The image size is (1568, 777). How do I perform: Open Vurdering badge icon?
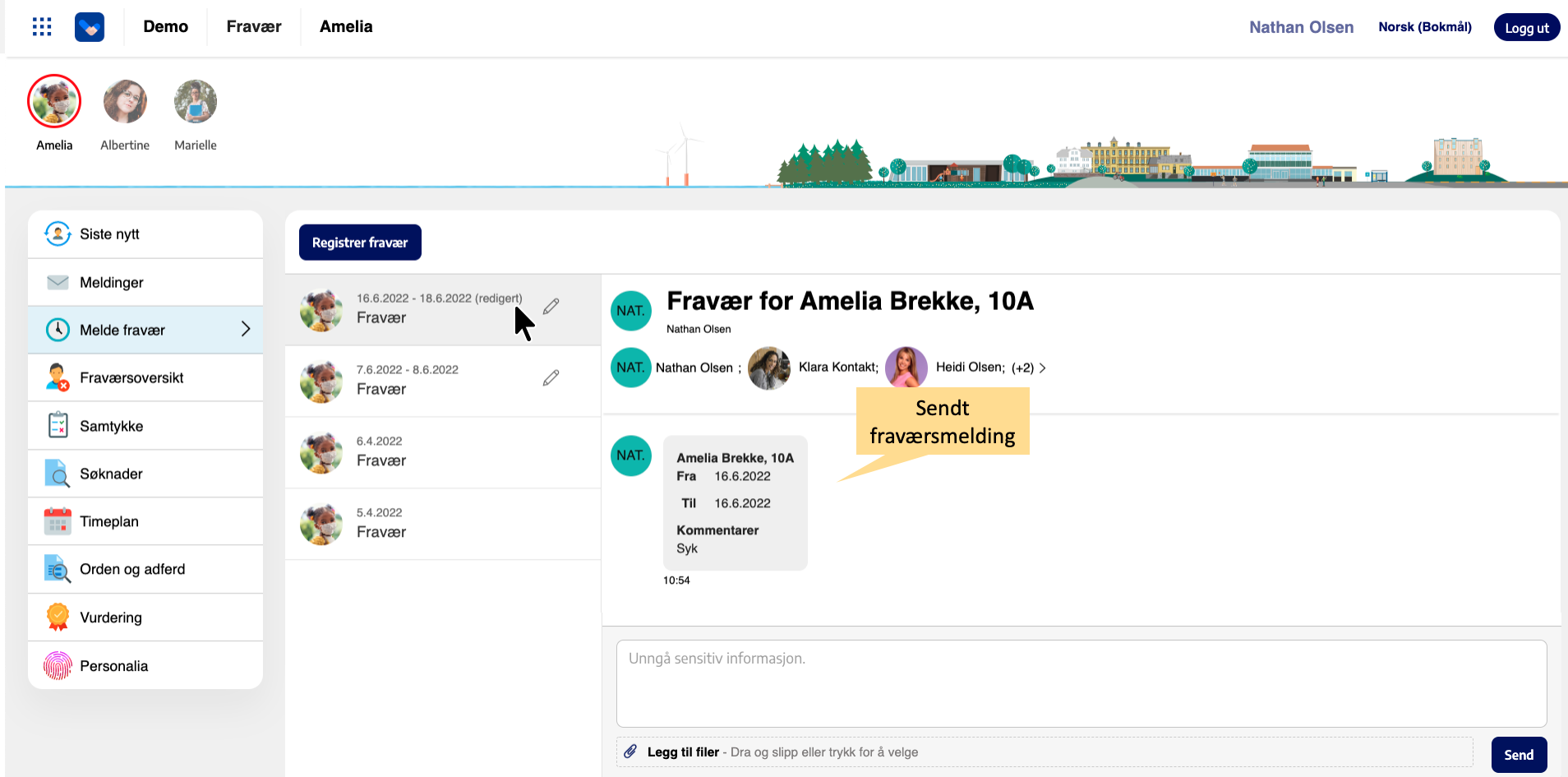[58, 617]
